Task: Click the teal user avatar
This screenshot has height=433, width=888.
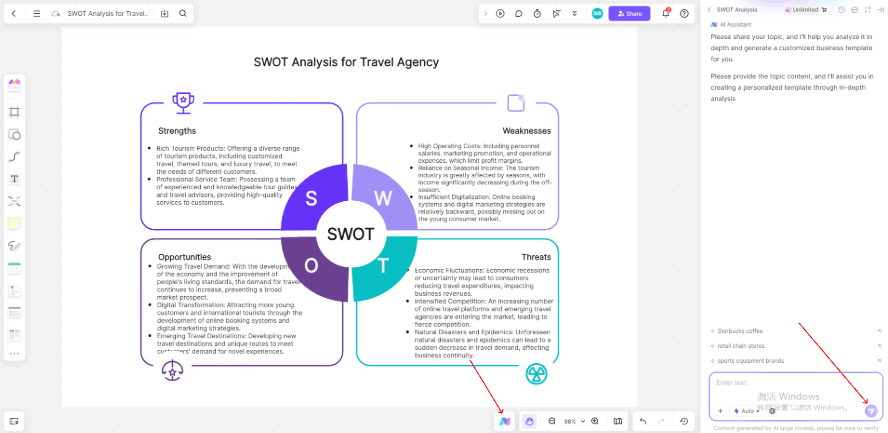Action: coord(597,14)
